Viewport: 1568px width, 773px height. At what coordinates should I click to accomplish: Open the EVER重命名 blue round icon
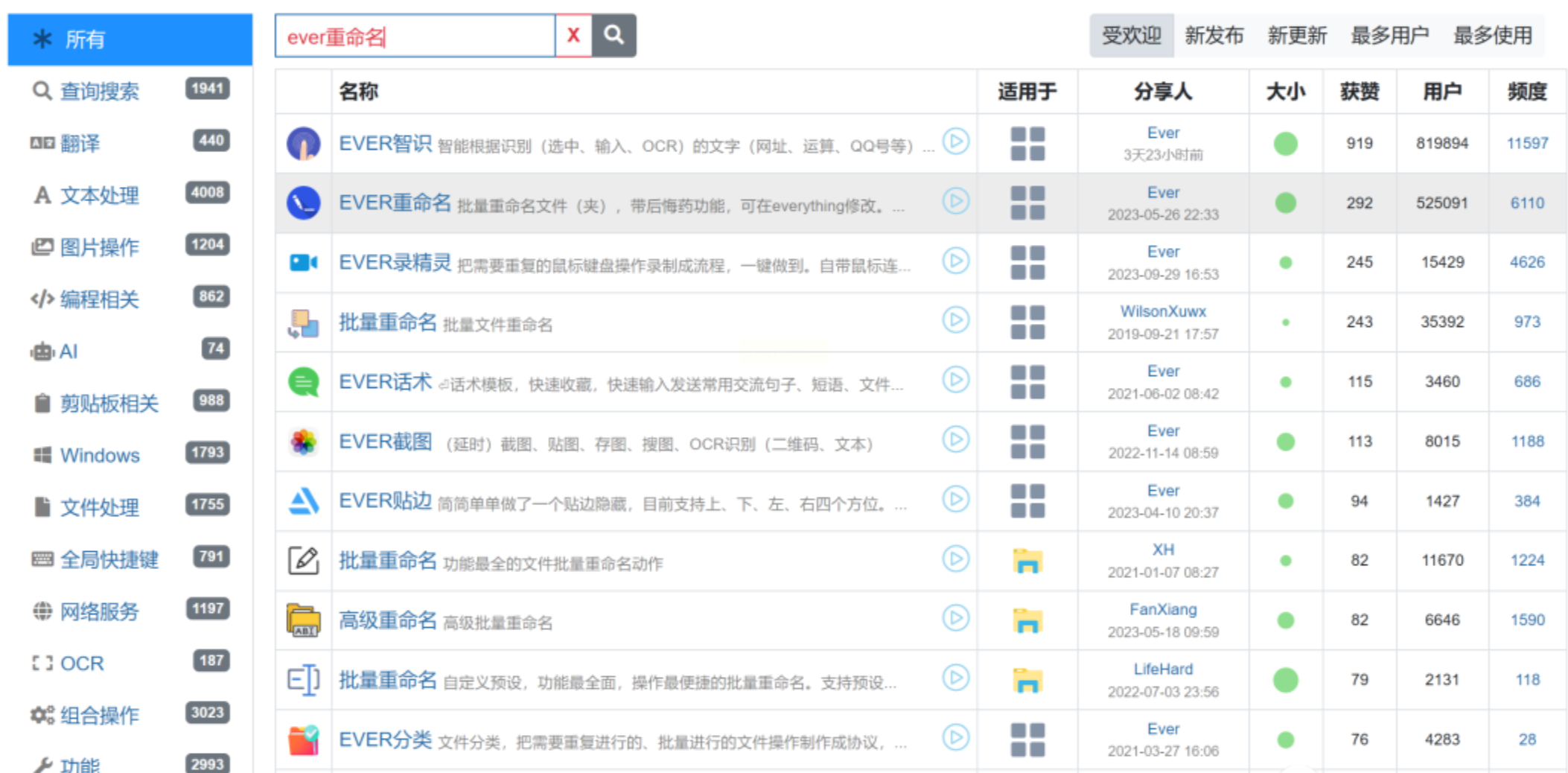pyautogui.click(x=304, y=203)
